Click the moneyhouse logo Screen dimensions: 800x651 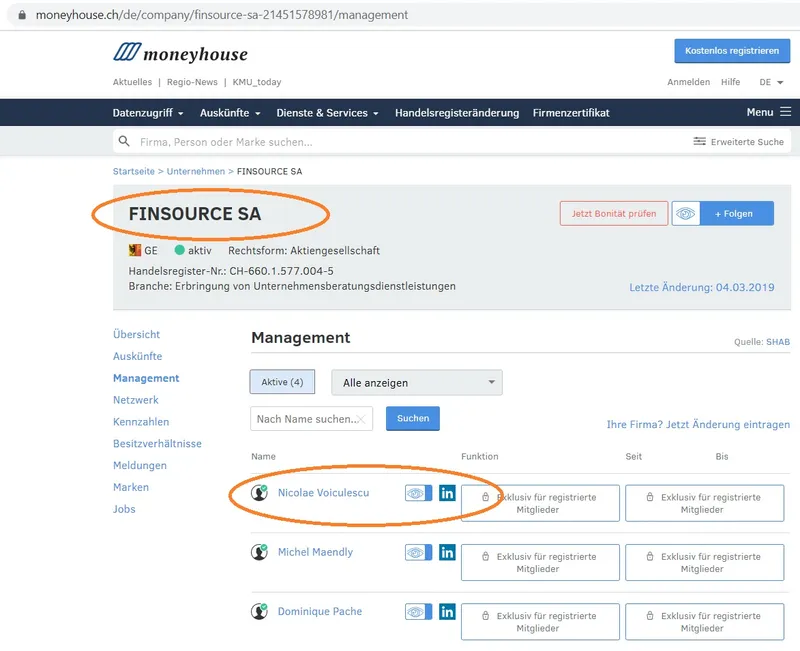tap(180, 53)
